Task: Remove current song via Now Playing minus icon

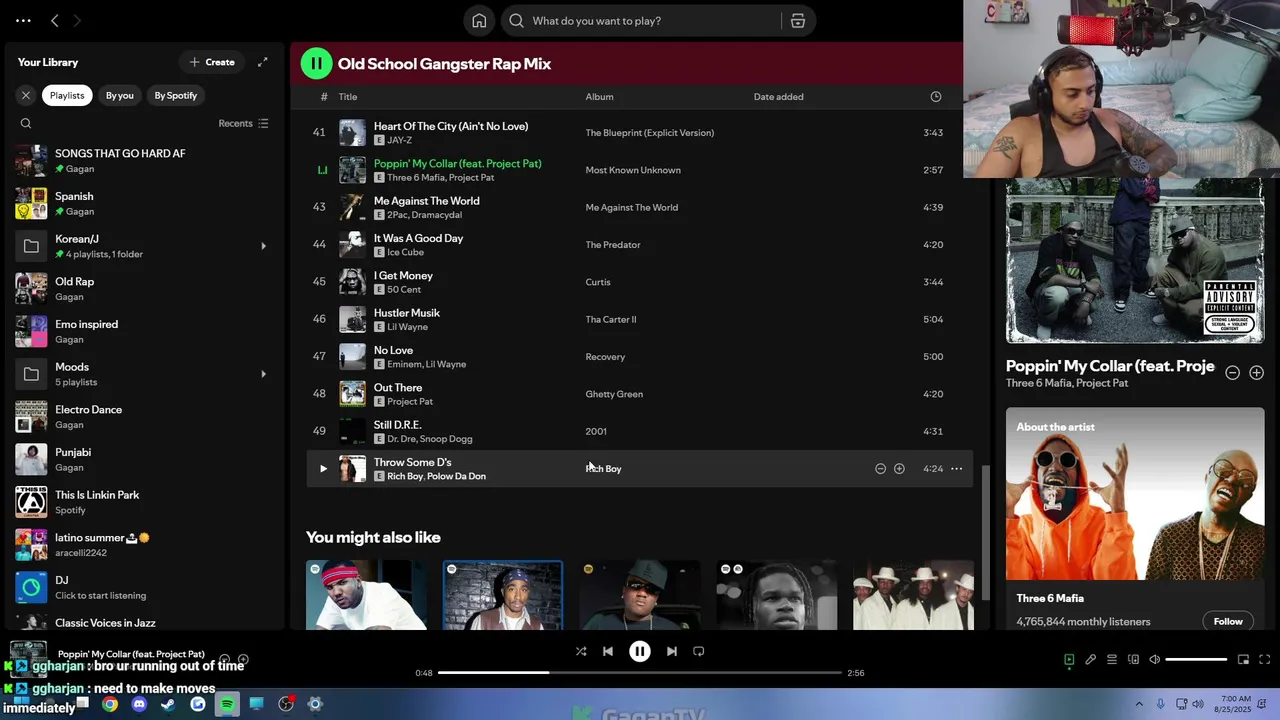Action: tap(1232, 373)
